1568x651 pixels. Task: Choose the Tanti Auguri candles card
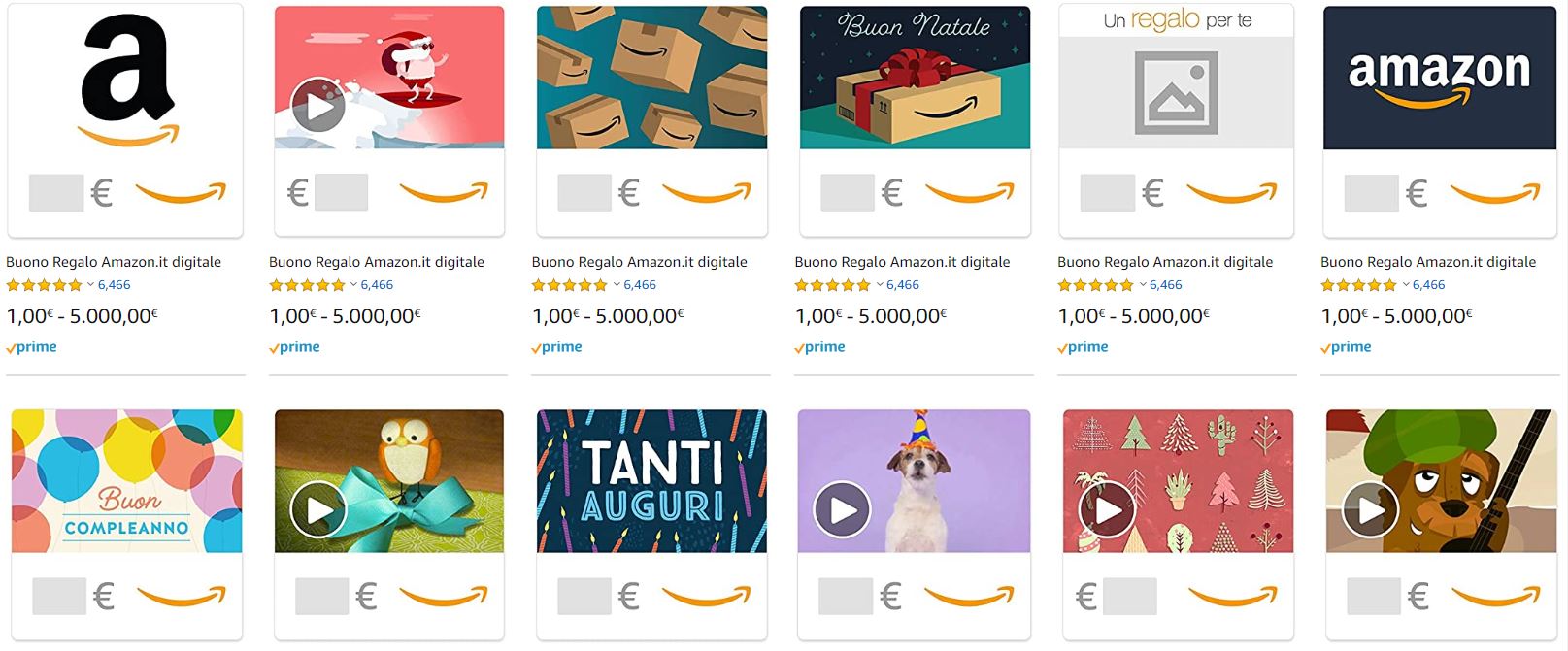tap(651, 524)
